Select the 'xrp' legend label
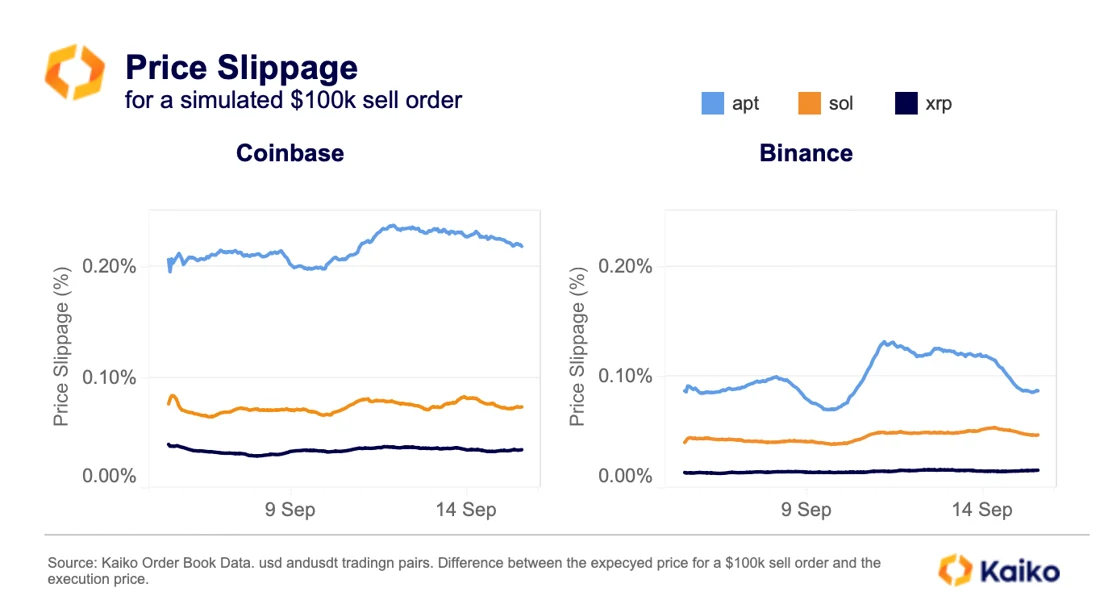 938,103
